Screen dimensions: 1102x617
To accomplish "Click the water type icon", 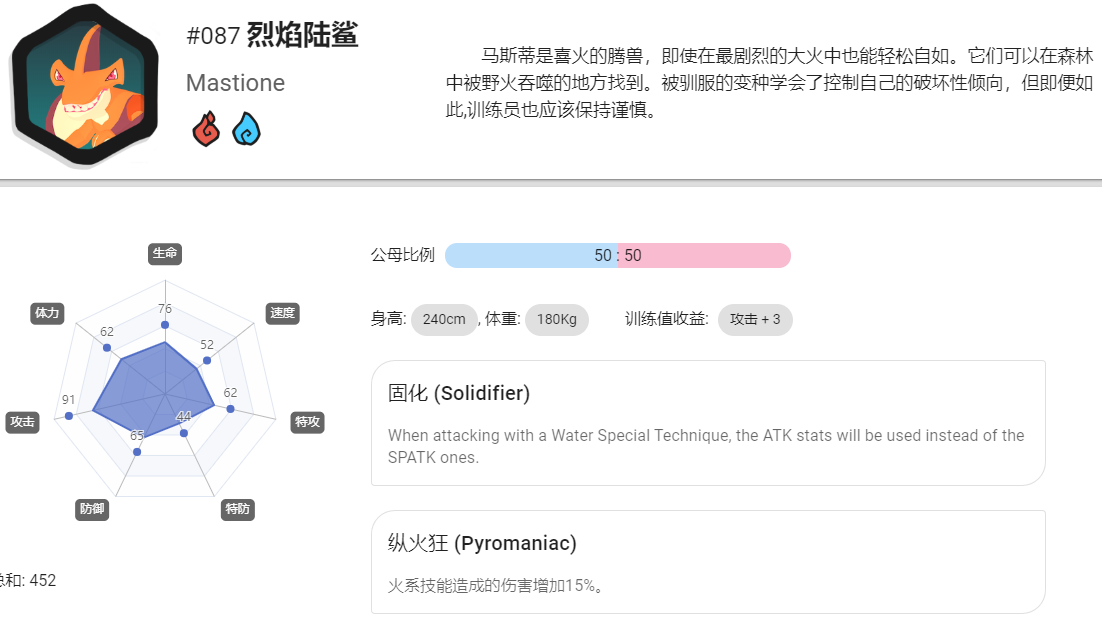I will (x=247, y=129).
